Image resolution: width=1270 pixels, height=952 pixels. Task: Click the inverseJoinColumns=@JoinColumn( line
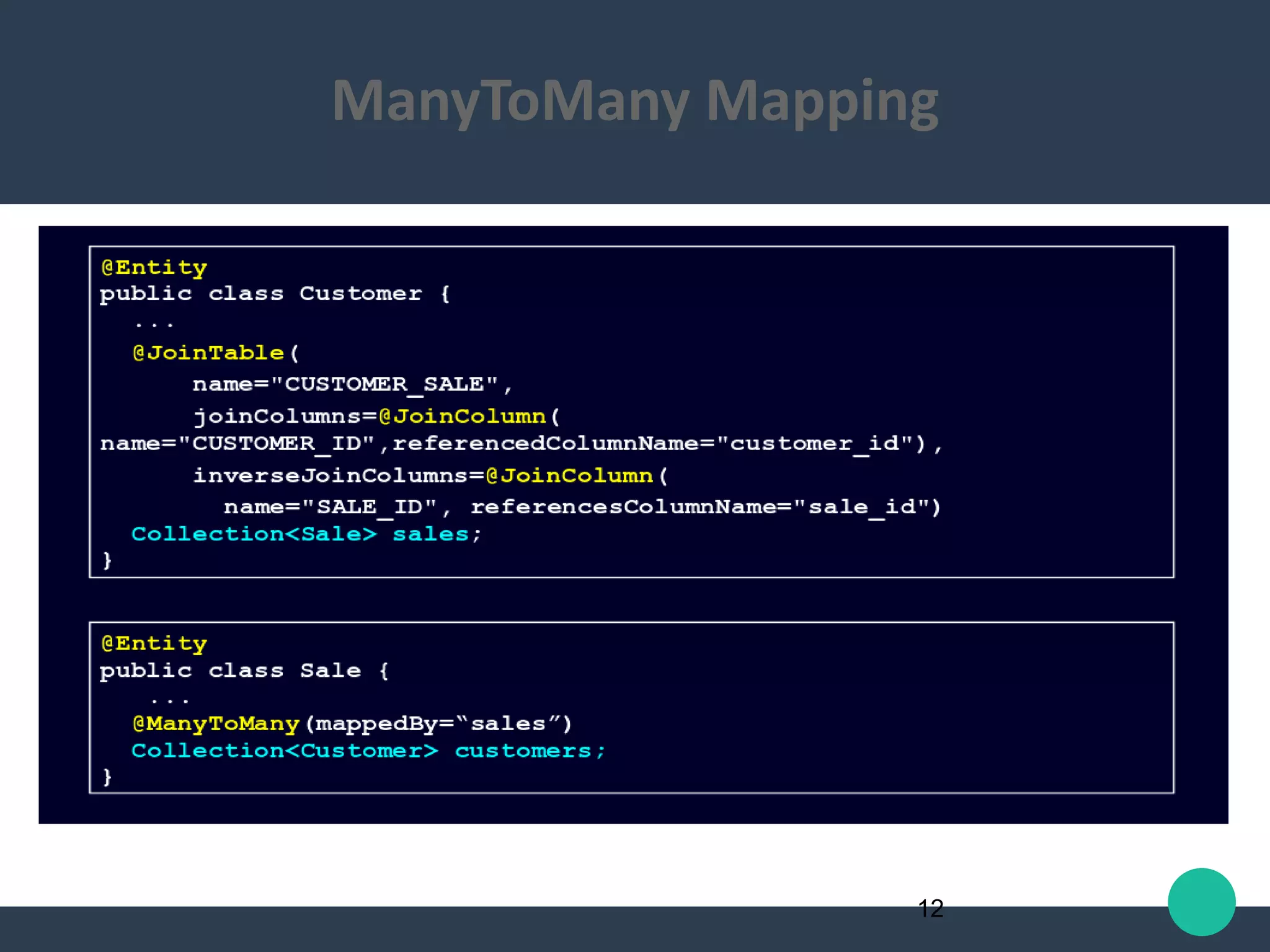tap(430, 476)
